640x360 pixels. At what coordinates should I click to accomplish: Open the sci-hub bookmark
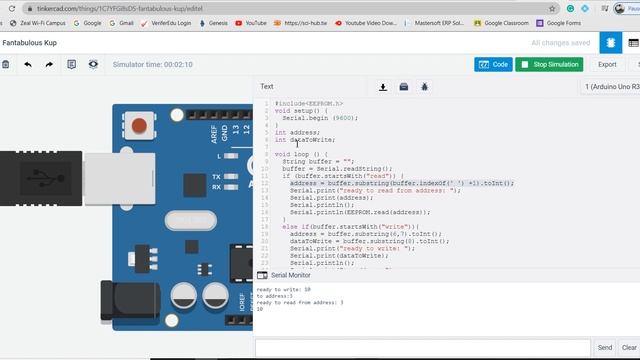(300, 23)
